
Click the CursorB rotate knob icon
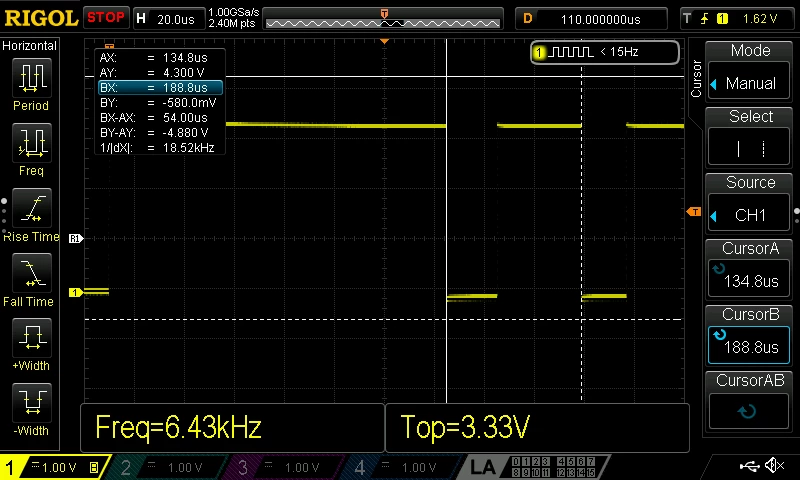[x=719, y=335]
